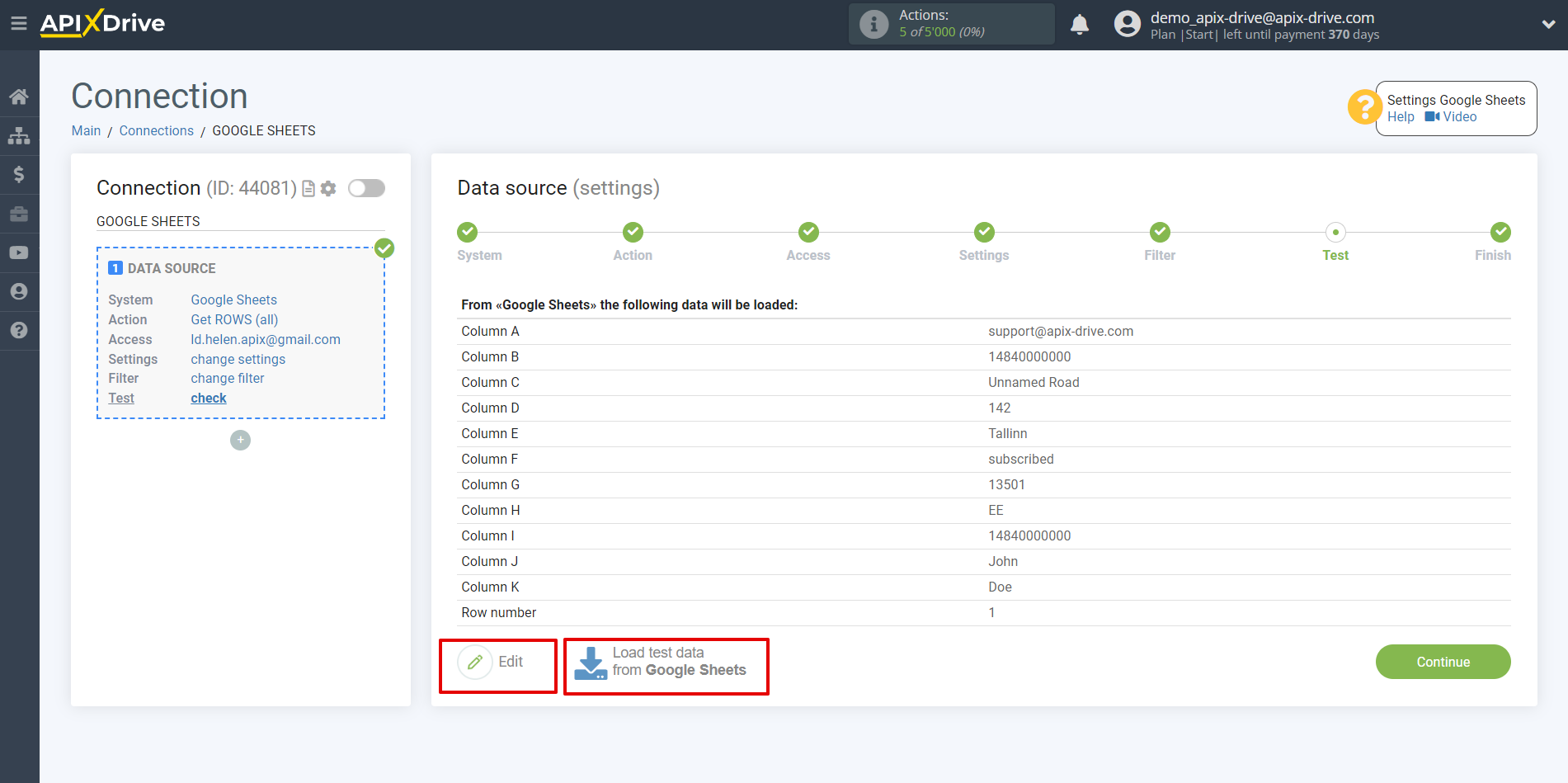Click the Continue button
Viewport: 1568px width, 783px height.
click(1443, 662)
